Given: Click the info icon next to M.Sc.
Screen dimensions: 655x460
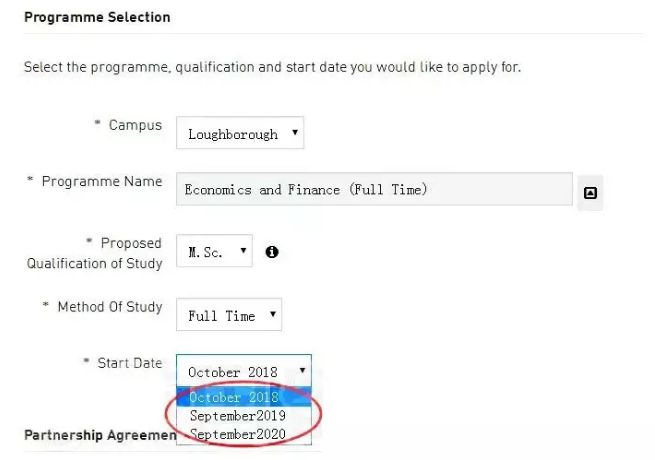Looking at the screenshot, I should pos(272,252).
